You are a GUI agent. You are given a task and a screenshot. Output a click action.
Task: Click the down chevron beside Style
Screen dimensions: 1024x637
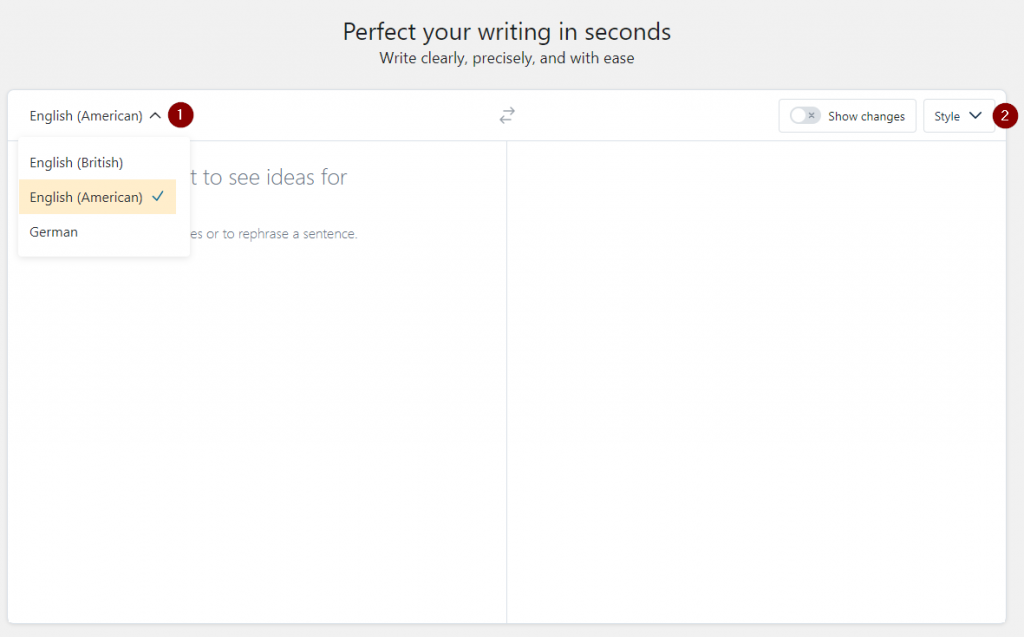click(975, 116)
